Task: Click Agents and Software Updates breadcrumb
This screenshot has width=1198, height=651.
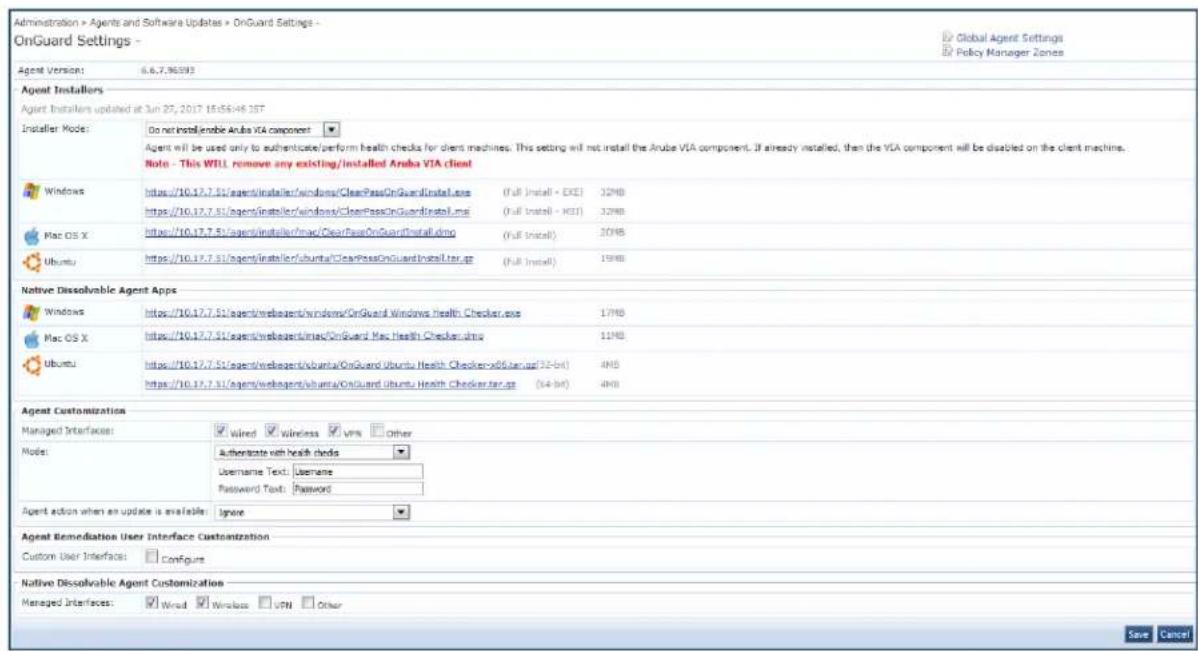Action: point(155,22)
